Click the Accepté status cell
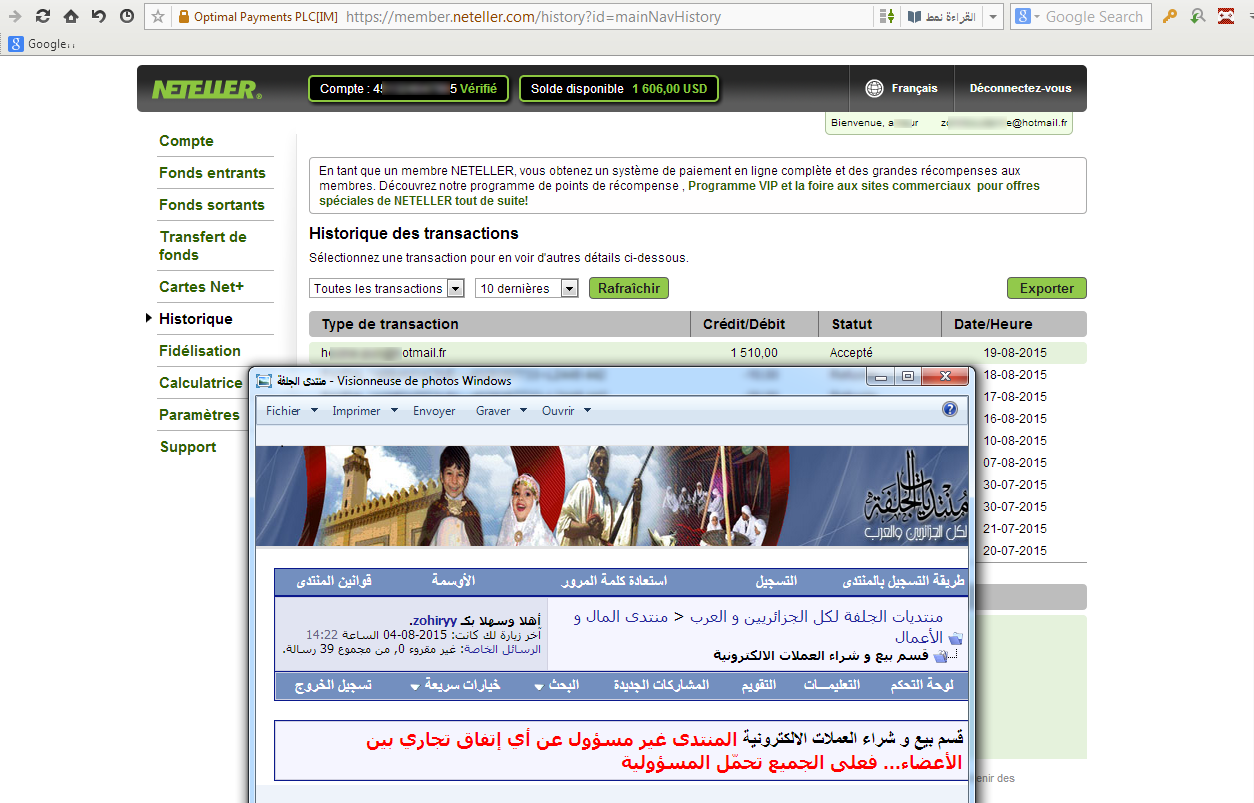Screen dimensions: 1254x803 pos(851,353)
